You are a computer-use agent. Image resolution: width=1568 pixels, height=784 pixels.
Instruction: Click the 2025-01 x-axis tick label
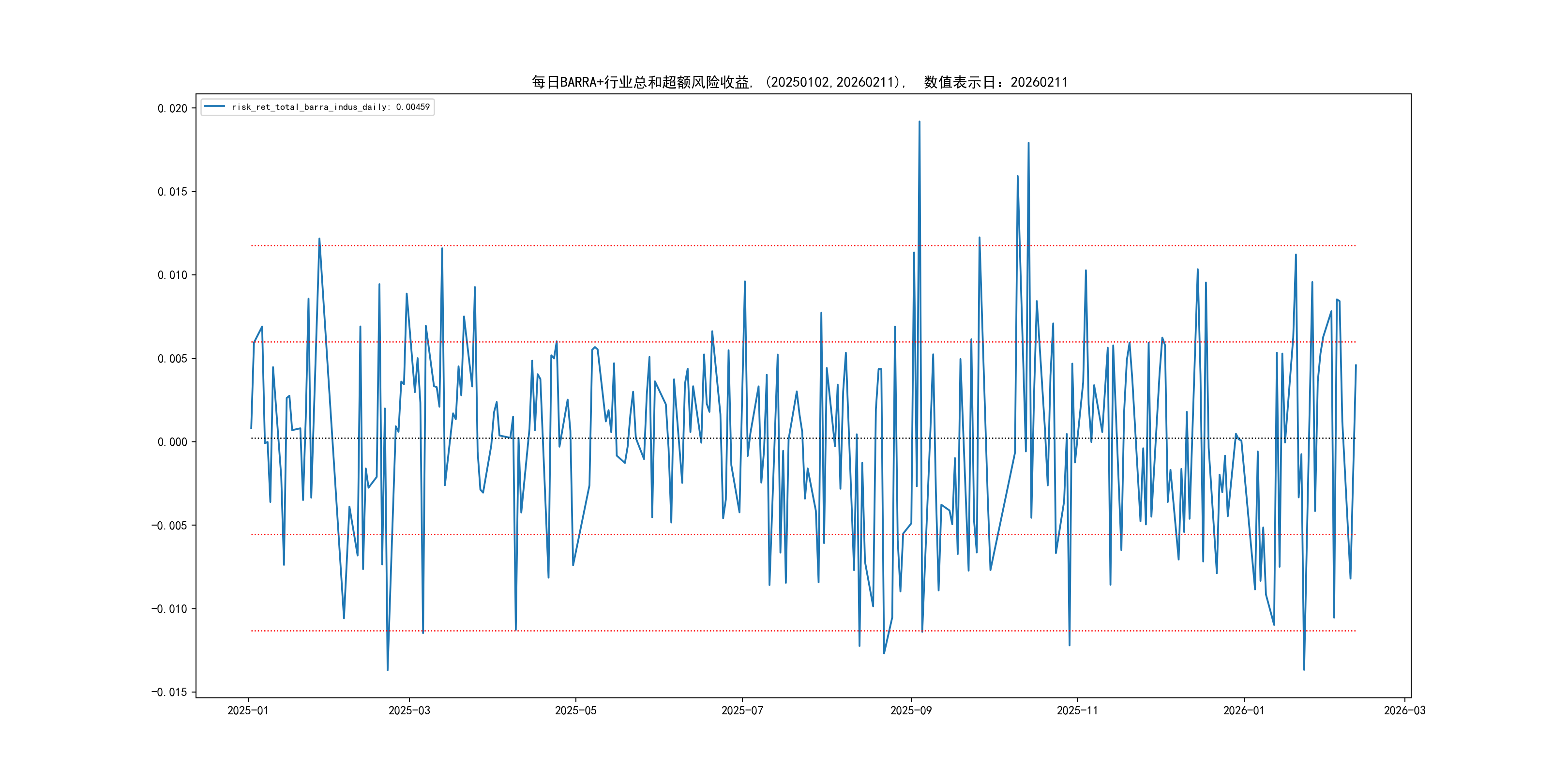click(x=248, y=710)
